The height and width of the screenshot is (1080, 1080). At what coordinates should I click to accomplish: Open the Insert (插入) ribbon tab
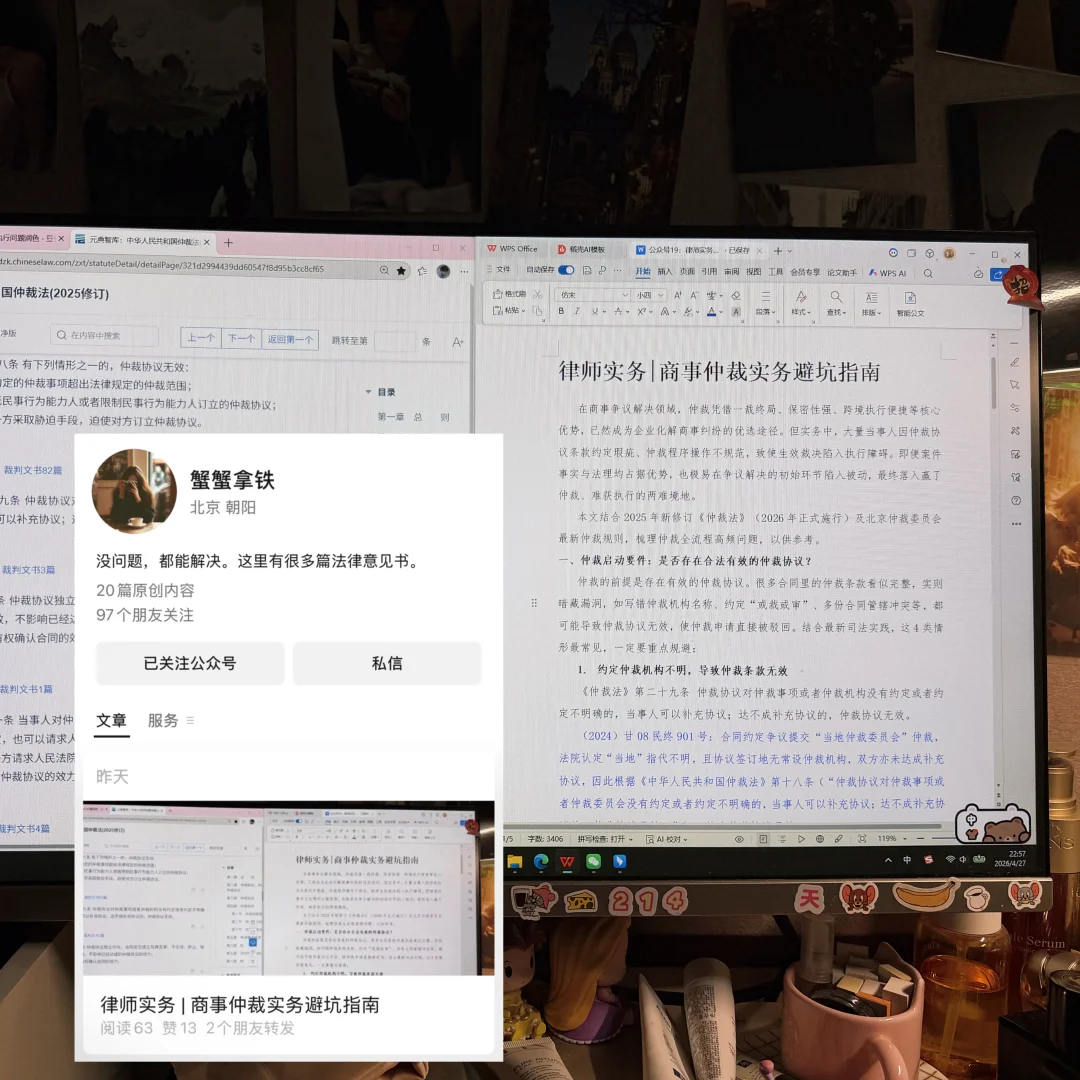pyautogui.click(x=665, y=271)
